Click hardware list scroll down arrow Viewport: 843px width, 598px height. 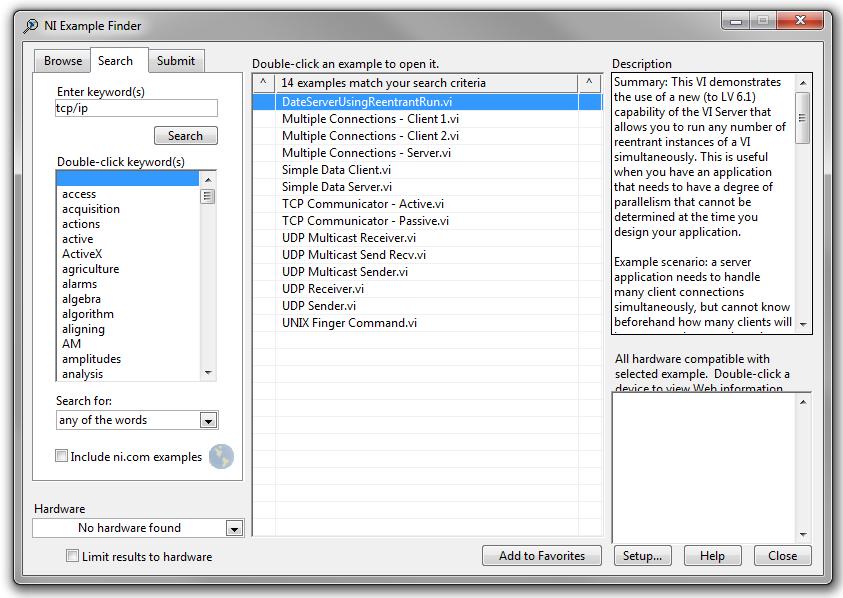coord(803,534)
